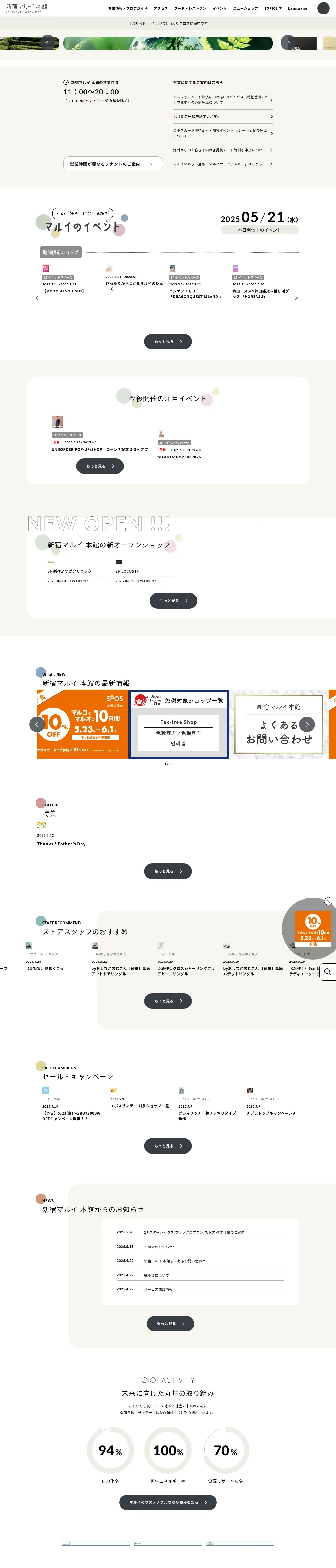
Task: Click the 新宿マルイ 本館 logo
Action: [x=27, y=7]
